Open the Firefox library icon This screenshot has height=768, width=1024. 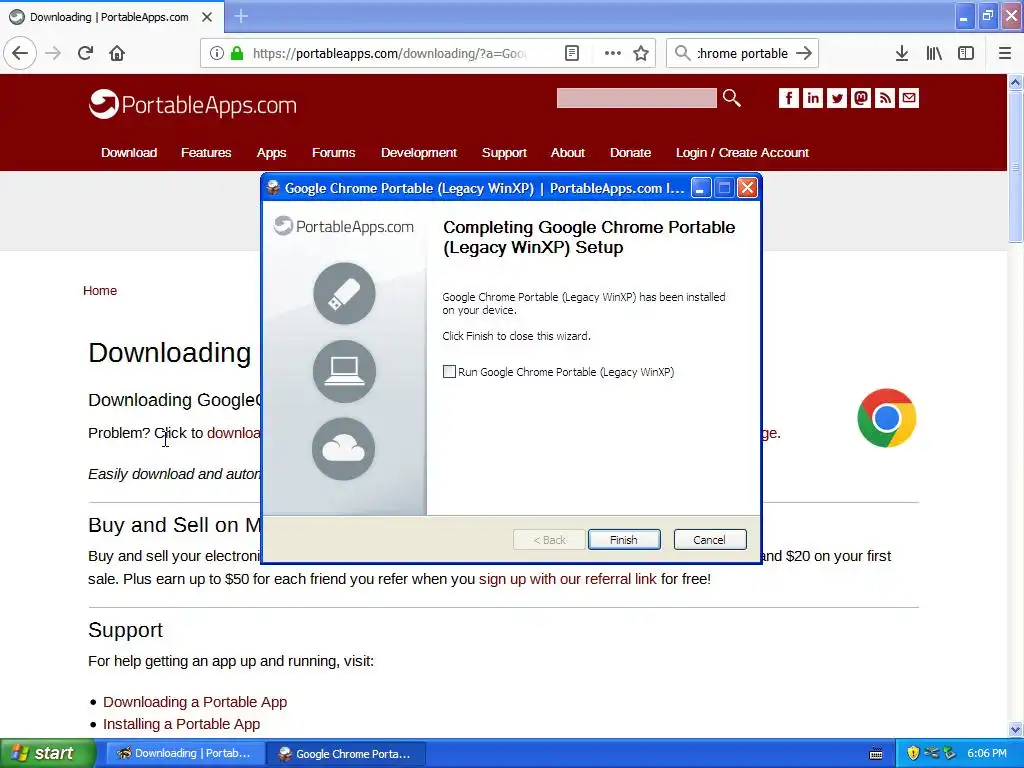[934, 53]
